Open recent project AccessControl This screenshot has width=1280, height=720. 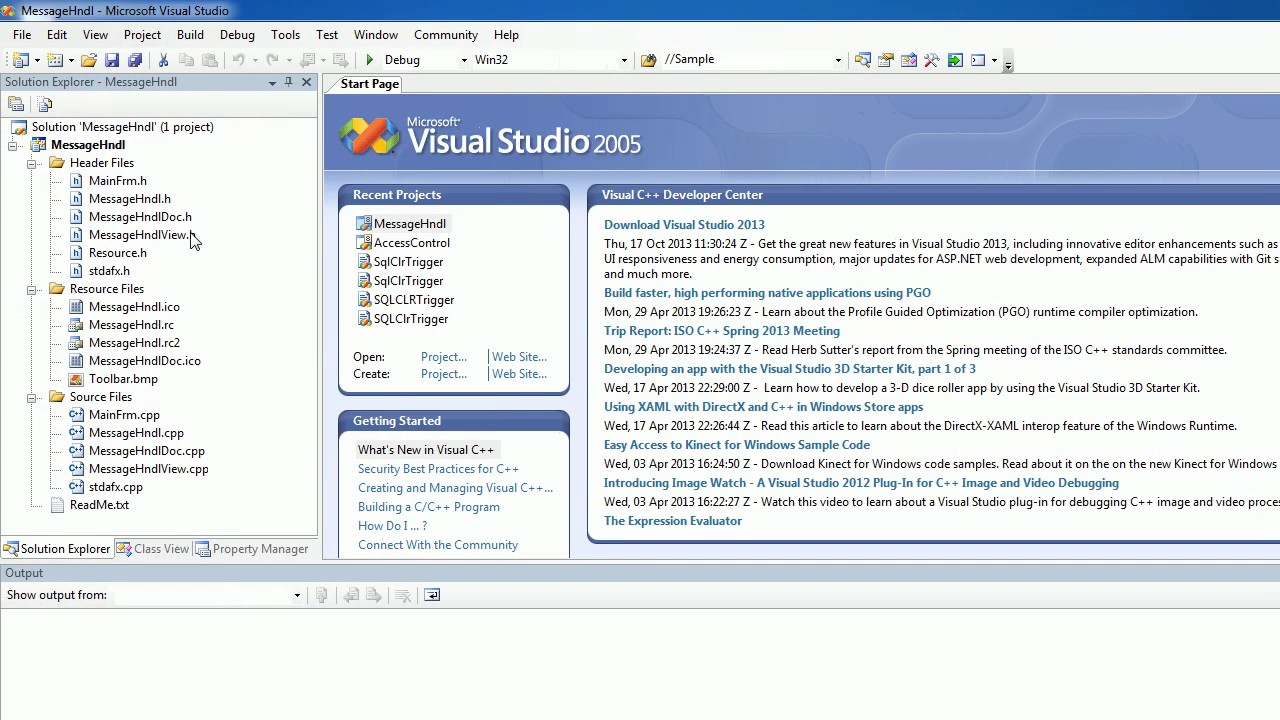point(411,243)
